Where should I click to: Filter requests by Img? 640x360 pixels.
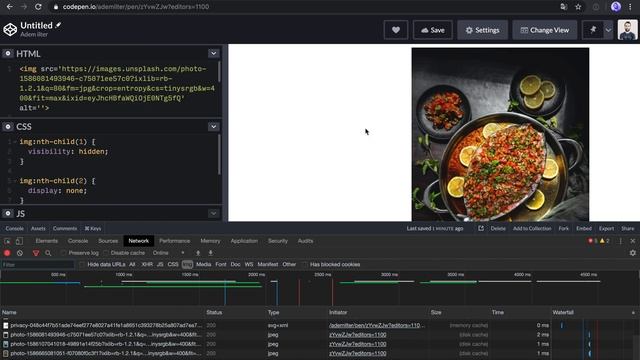(187, 264)
